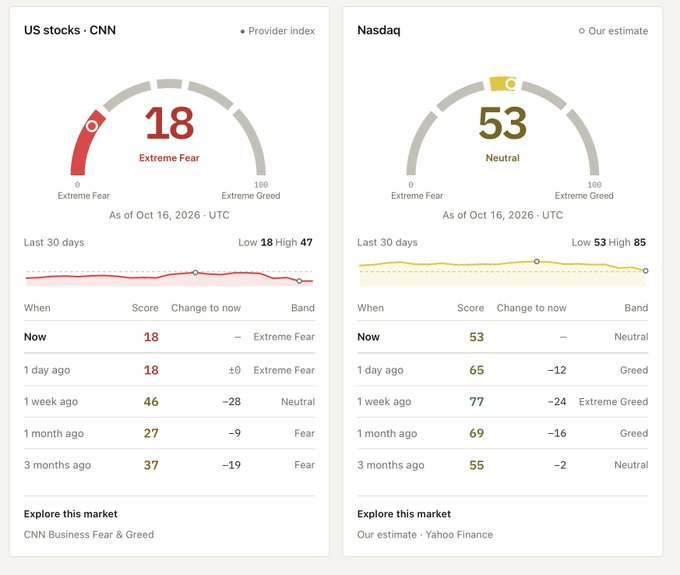Viewport: 680px width, 575px height.
Task: Click the Band column header in Nasdaq table
Action: coord(636,308)
